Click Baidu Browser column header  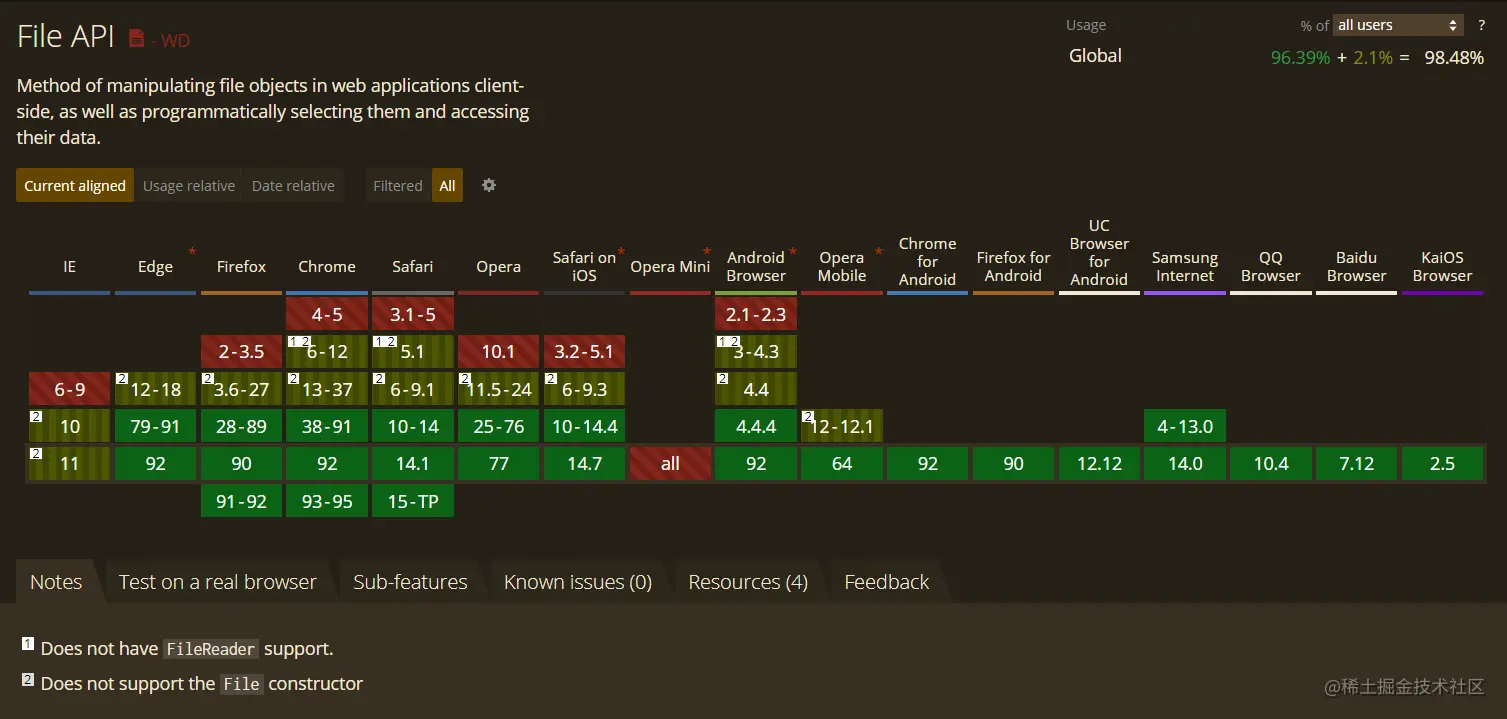(x=1357, y=267)
